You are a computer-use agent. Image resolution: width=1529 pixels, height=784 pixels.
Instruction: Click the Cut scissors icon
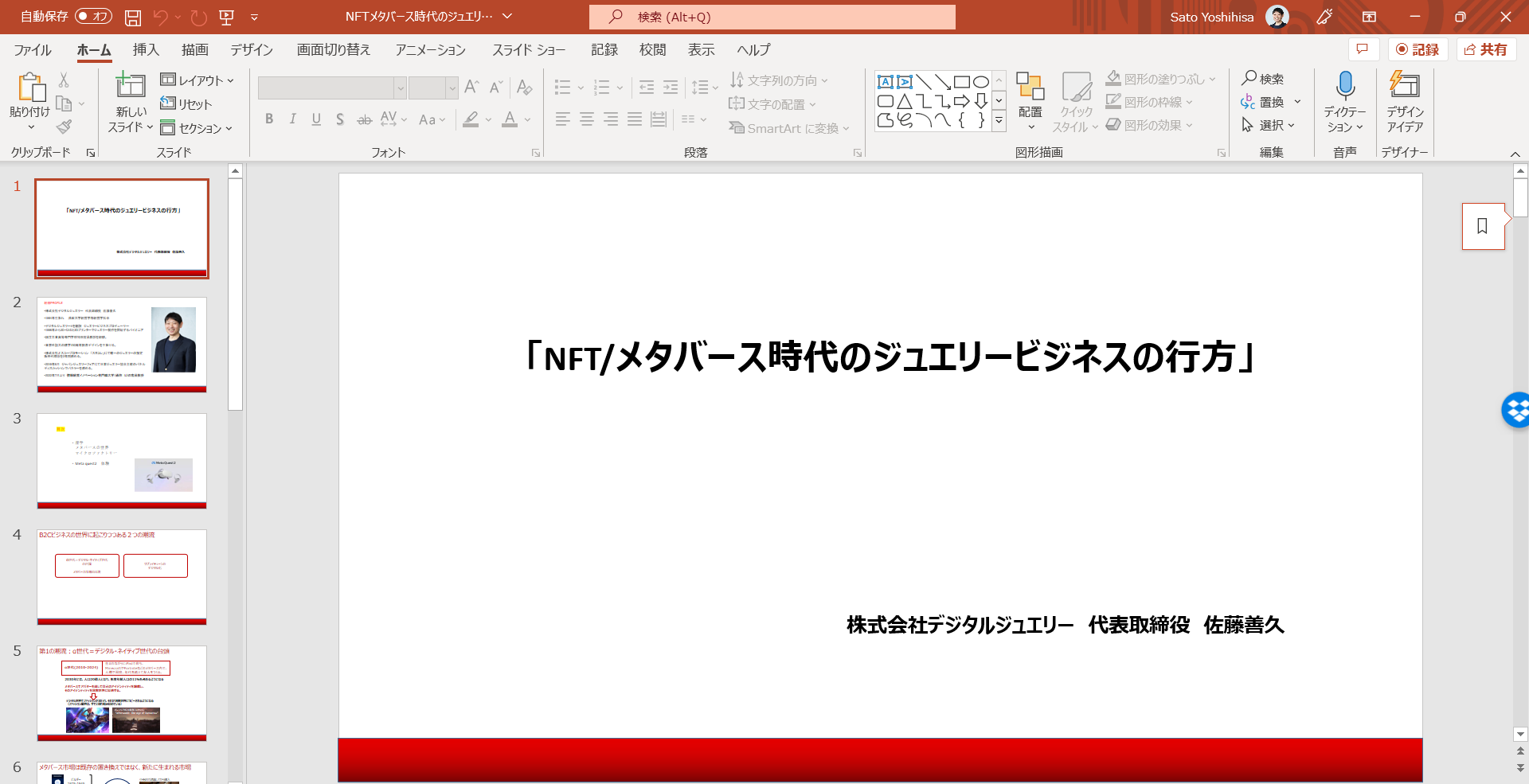[x=64, y=80]
